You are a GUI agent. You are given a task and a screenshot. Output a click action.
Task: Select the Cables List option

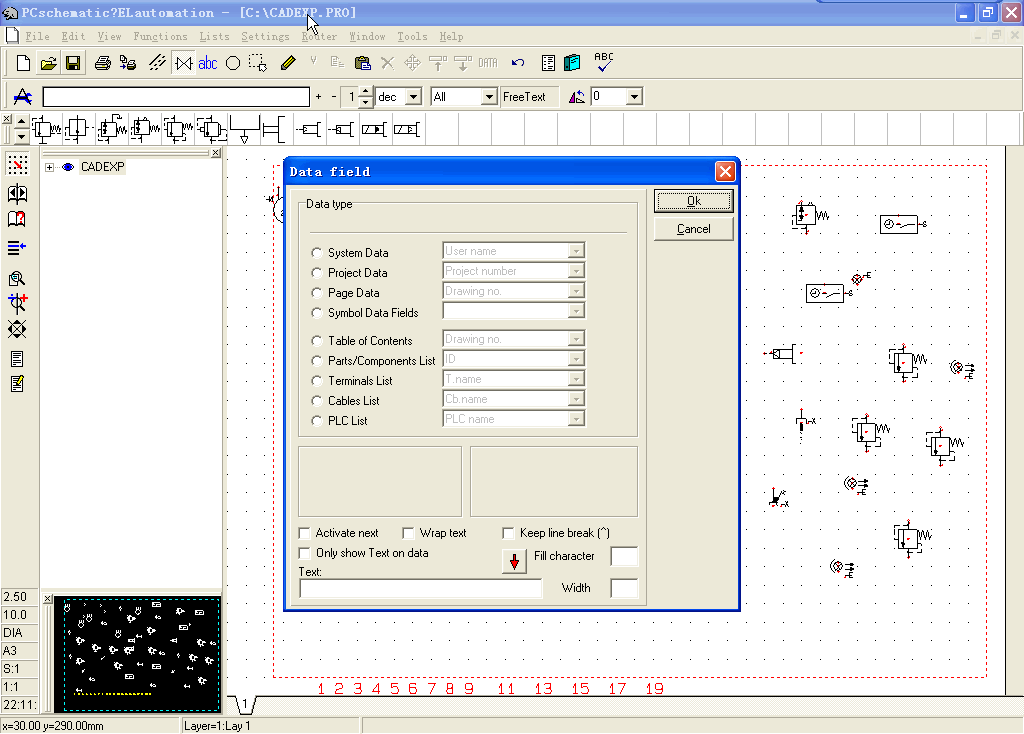pyautogui.click(x=317, y=401)
